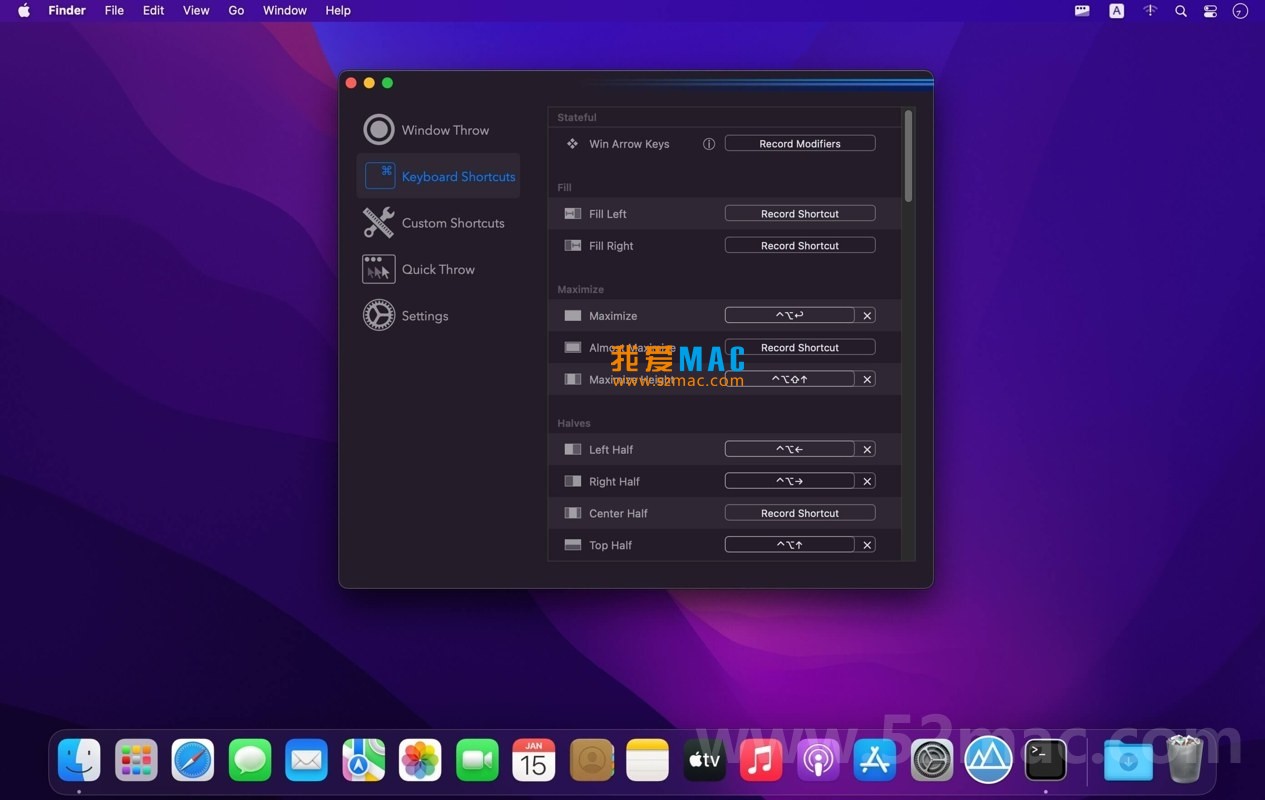
Task: Open the Go menu
Action: (236, 10)
